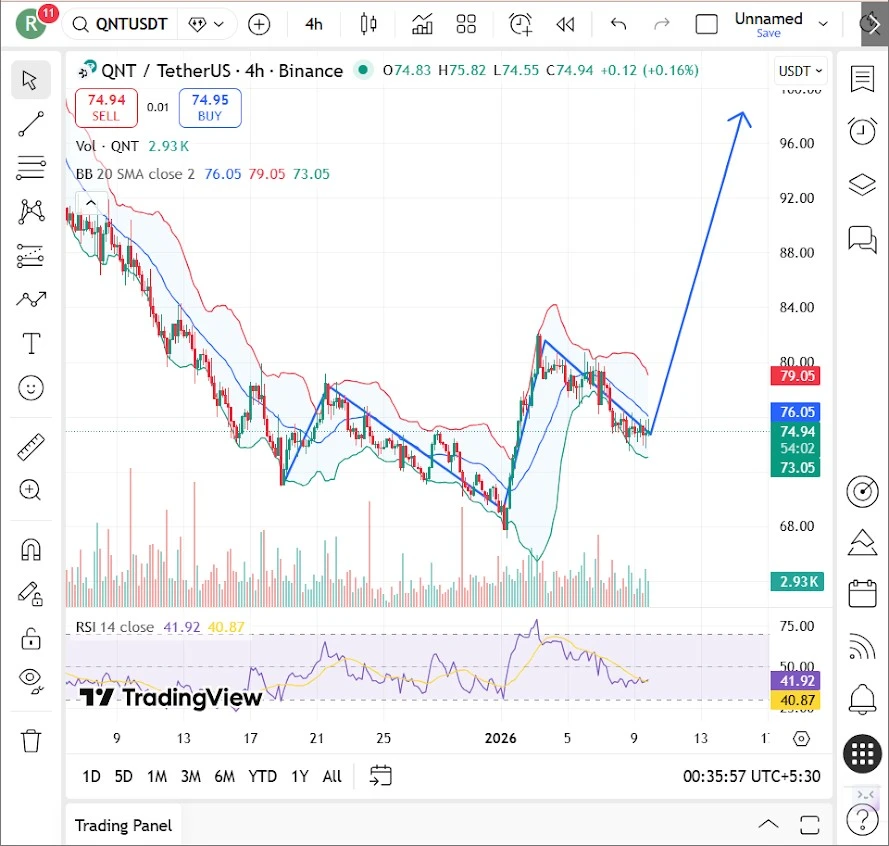Open the Indicators dialog from the toolbar
Image resolution: width=889 pixels, height=846 pixels.
[421, 24]
